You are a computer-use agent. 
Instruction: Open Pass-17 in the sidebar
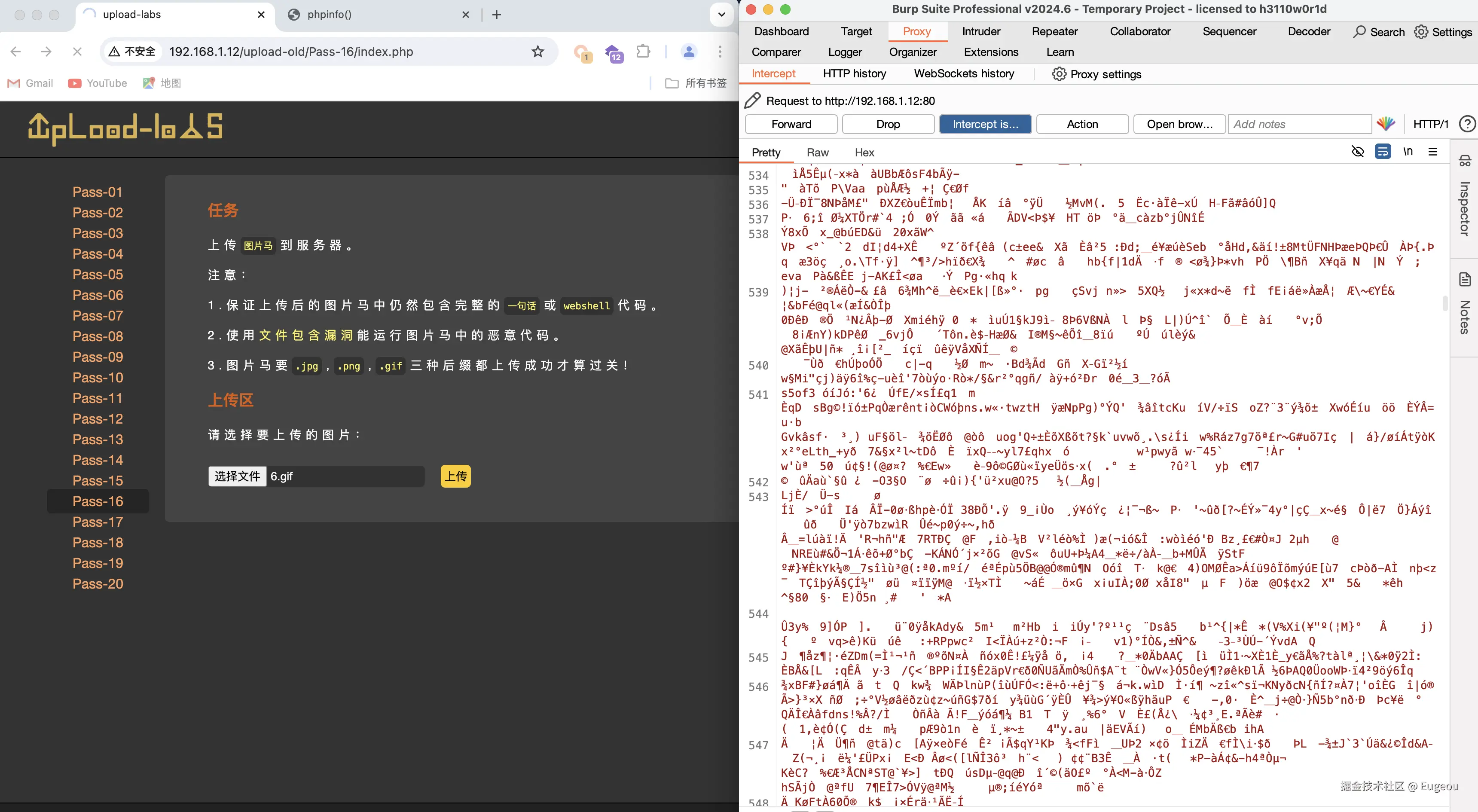pos(98,522)
